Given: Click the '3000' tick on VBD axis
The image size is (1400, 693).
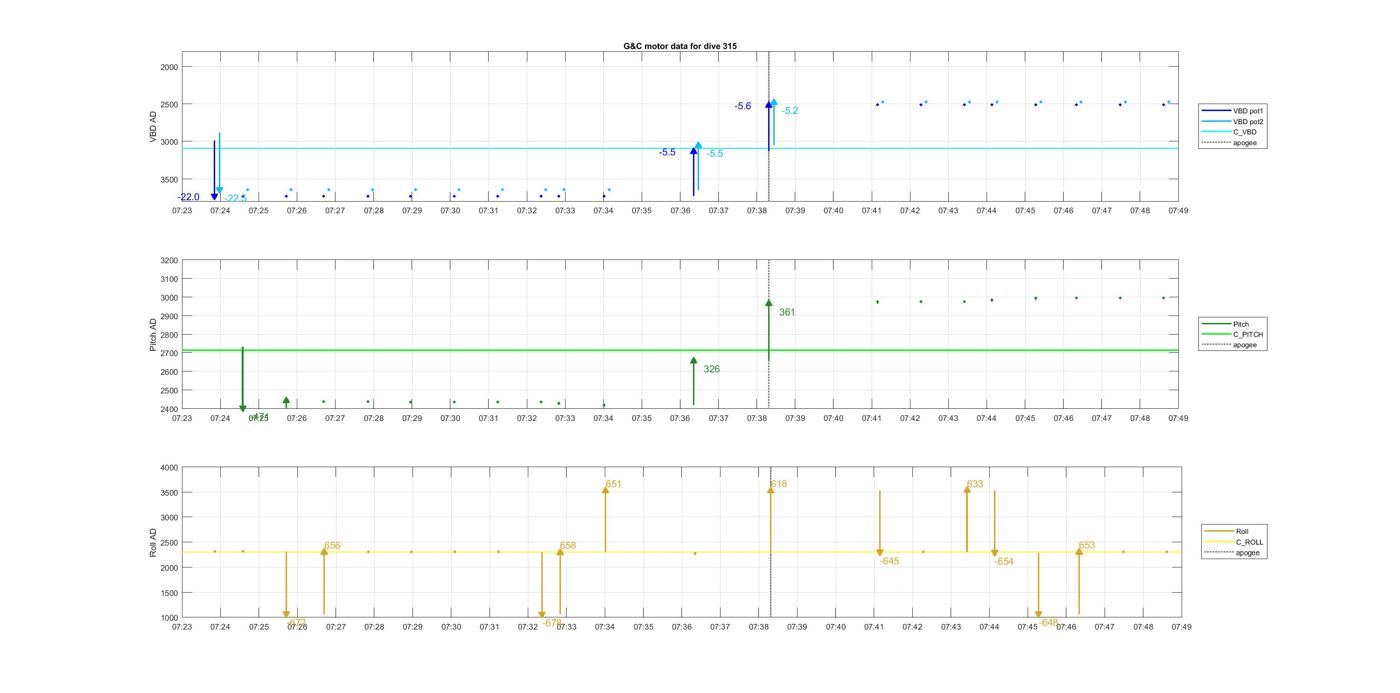Looking at the screenshot, I should pos(167,142).
